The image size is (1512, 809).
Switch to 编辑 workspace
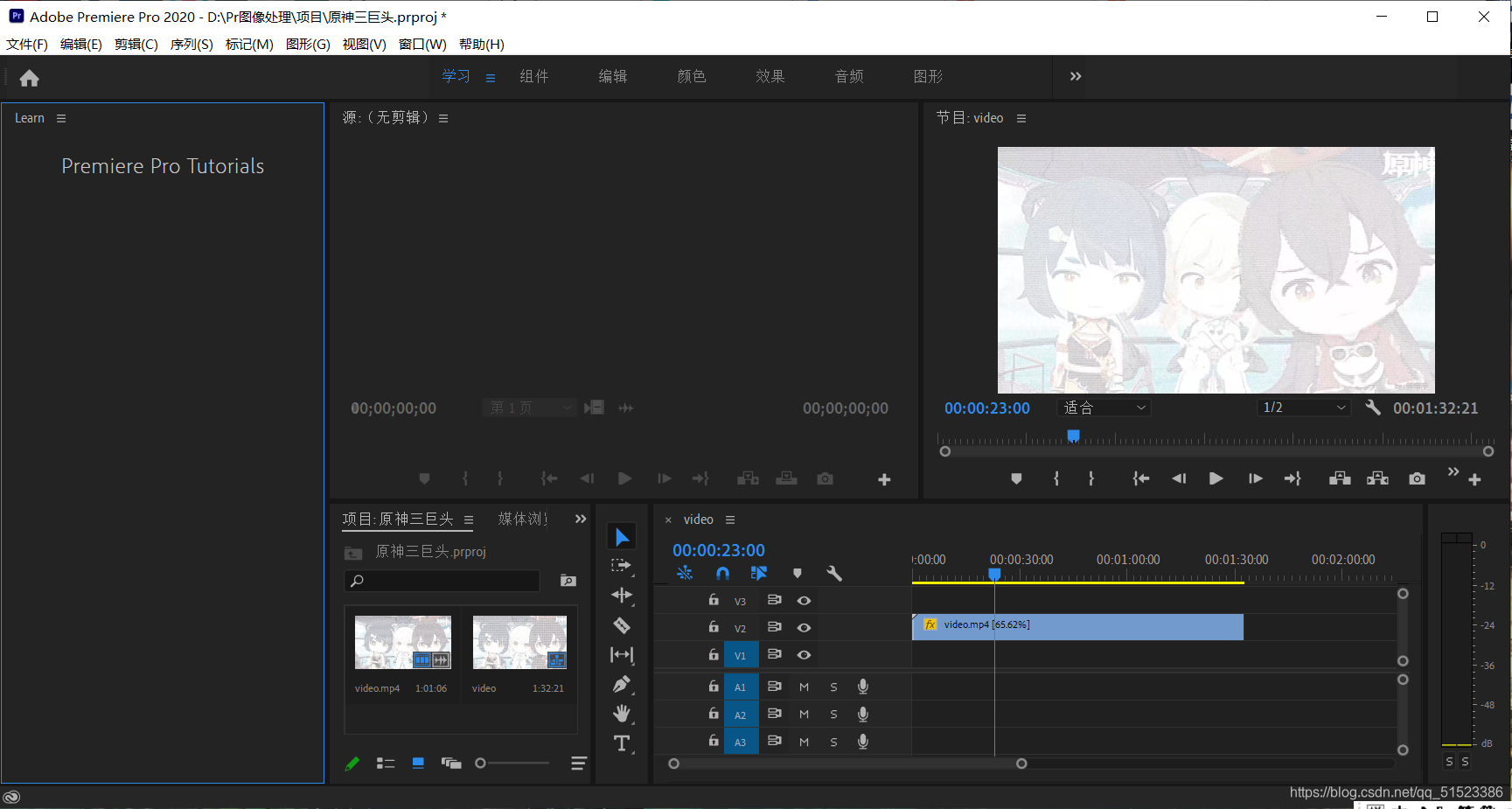[613, 77]
